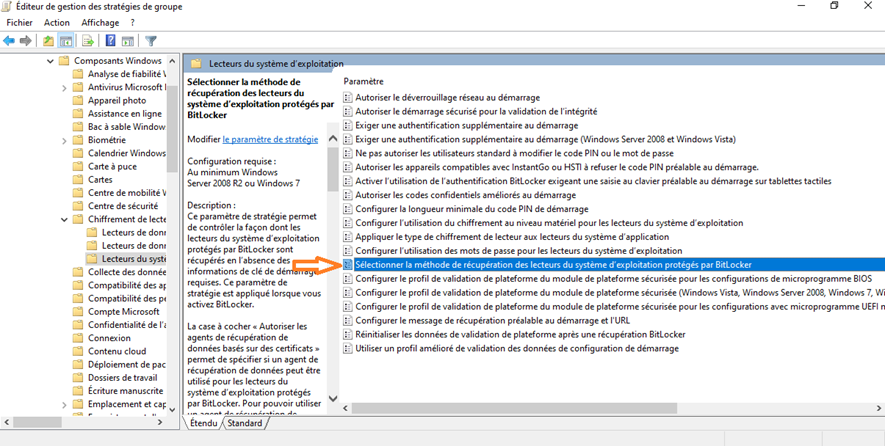Toggle the action pane show/hide icon

point(128,41)
